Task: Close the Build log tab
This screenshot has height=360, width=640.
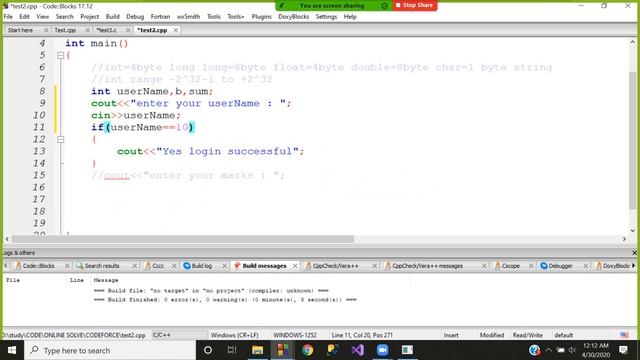Action: (224, 266)
